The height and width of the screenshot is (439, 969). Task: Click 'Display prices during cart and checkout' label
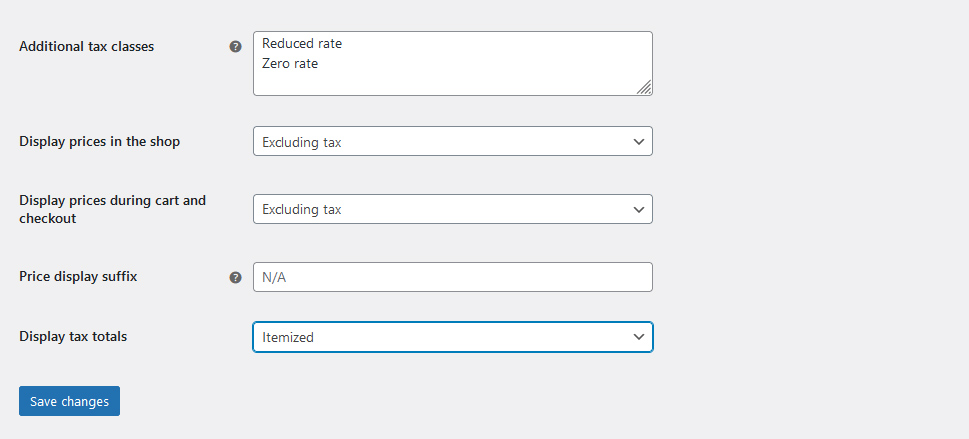point(112,209)
